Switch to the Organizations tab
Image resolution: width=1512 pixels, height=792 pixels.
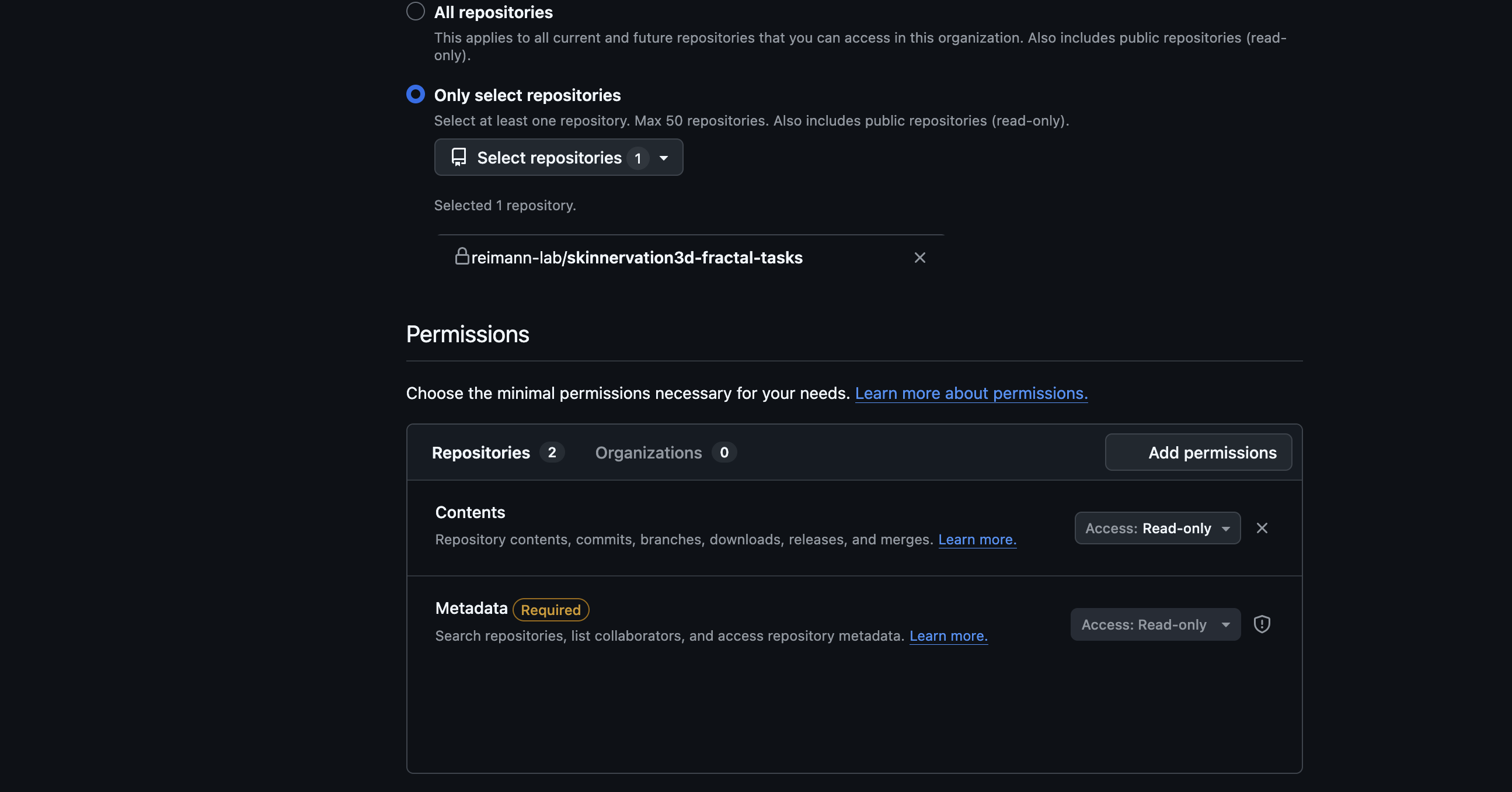[x=649, y=452]
